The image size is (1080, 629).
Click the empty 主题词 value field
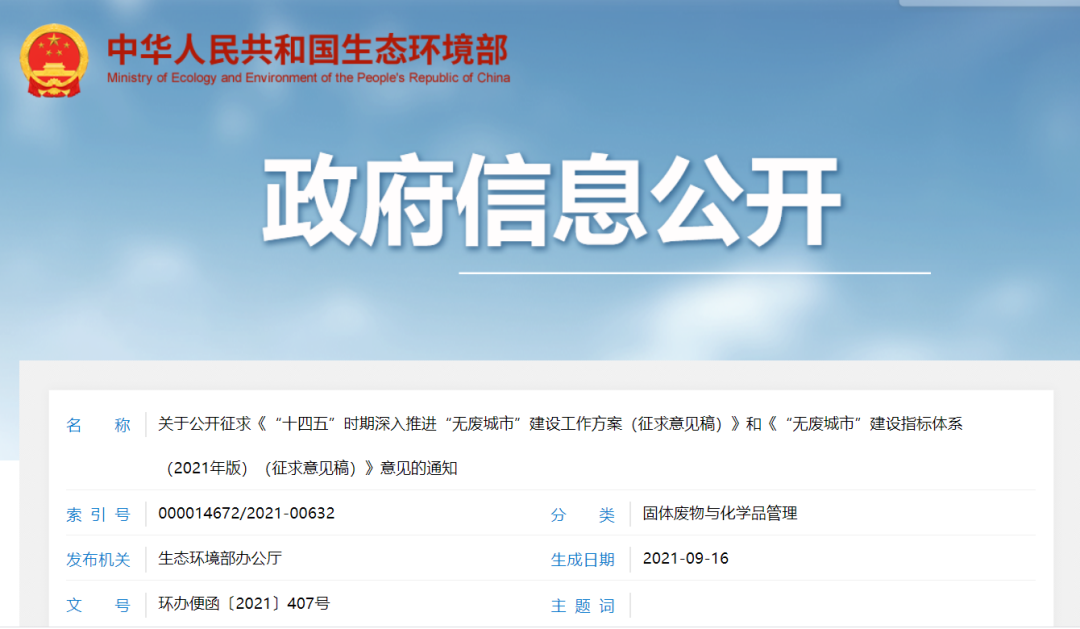(x=830, y=605)
